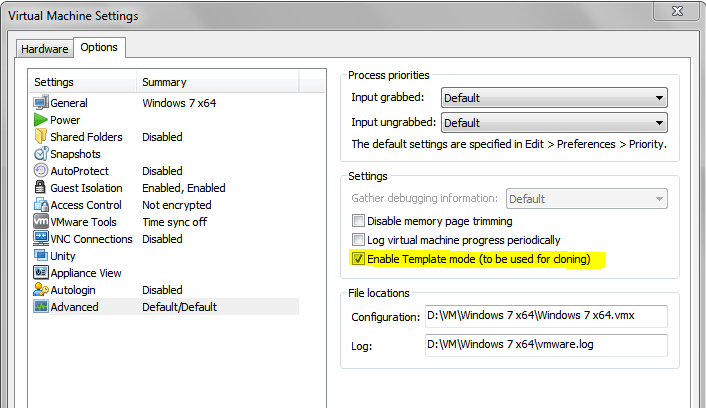The width and height of the screenshot is (706, 408).
Task: Click the Autologin icon
Action: click(41, 290)
